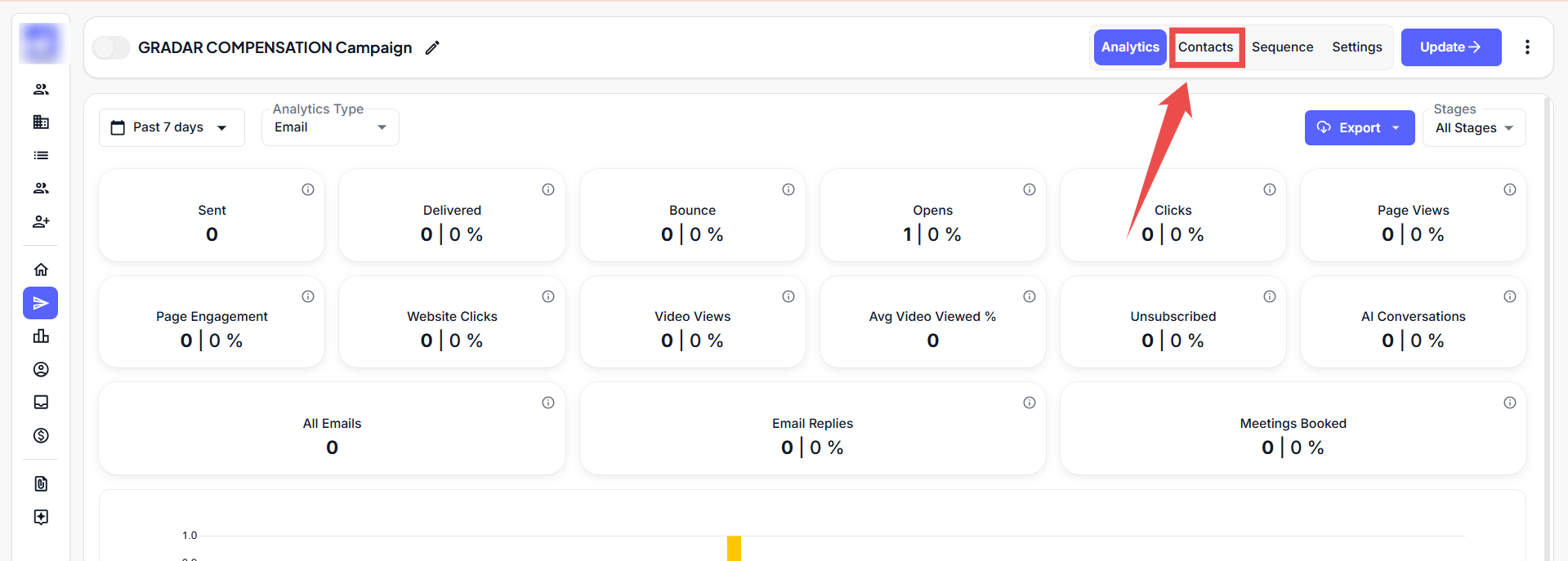Click the Export button
The width and height of the screenshot is (1568, 561).
[1359, 128]
